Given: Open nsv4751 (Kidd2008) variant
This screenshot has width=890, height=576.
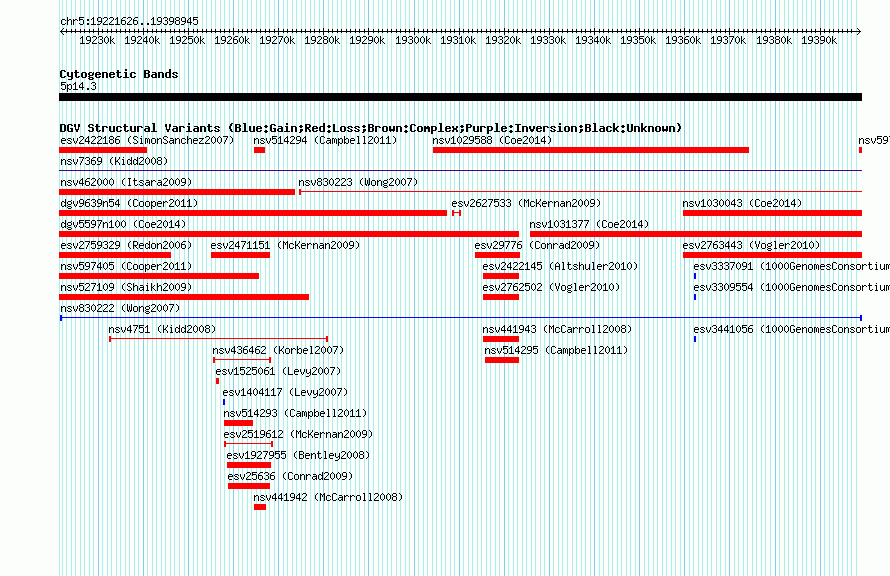Looking at the screenshot, I should click(x=162, y=329).
